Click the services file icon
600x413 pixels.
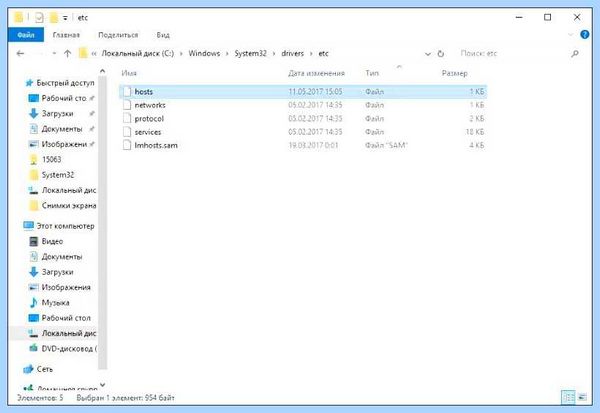[x=127, y=132]
